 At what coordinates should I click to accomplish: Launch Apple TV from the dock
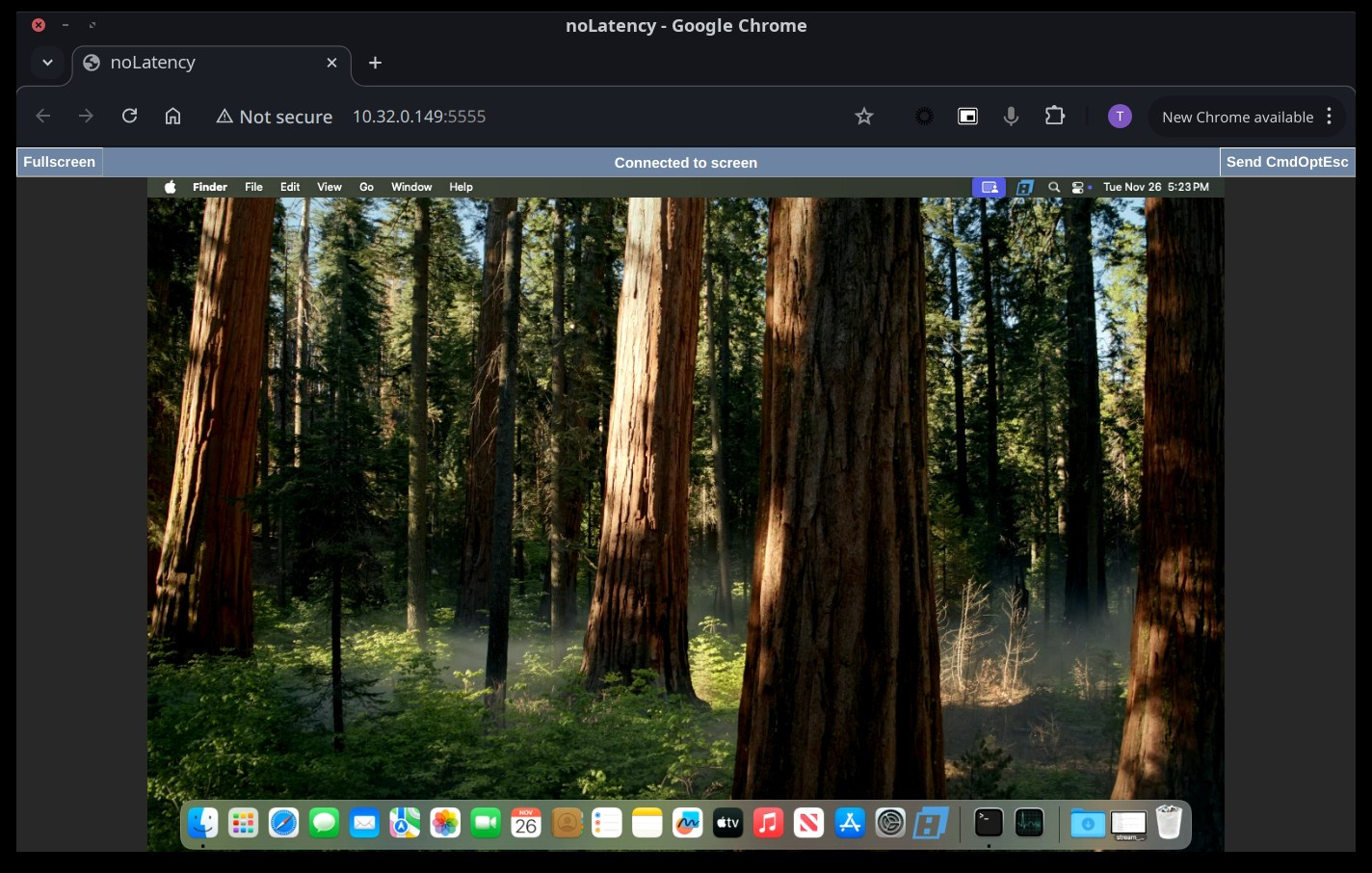728,823
